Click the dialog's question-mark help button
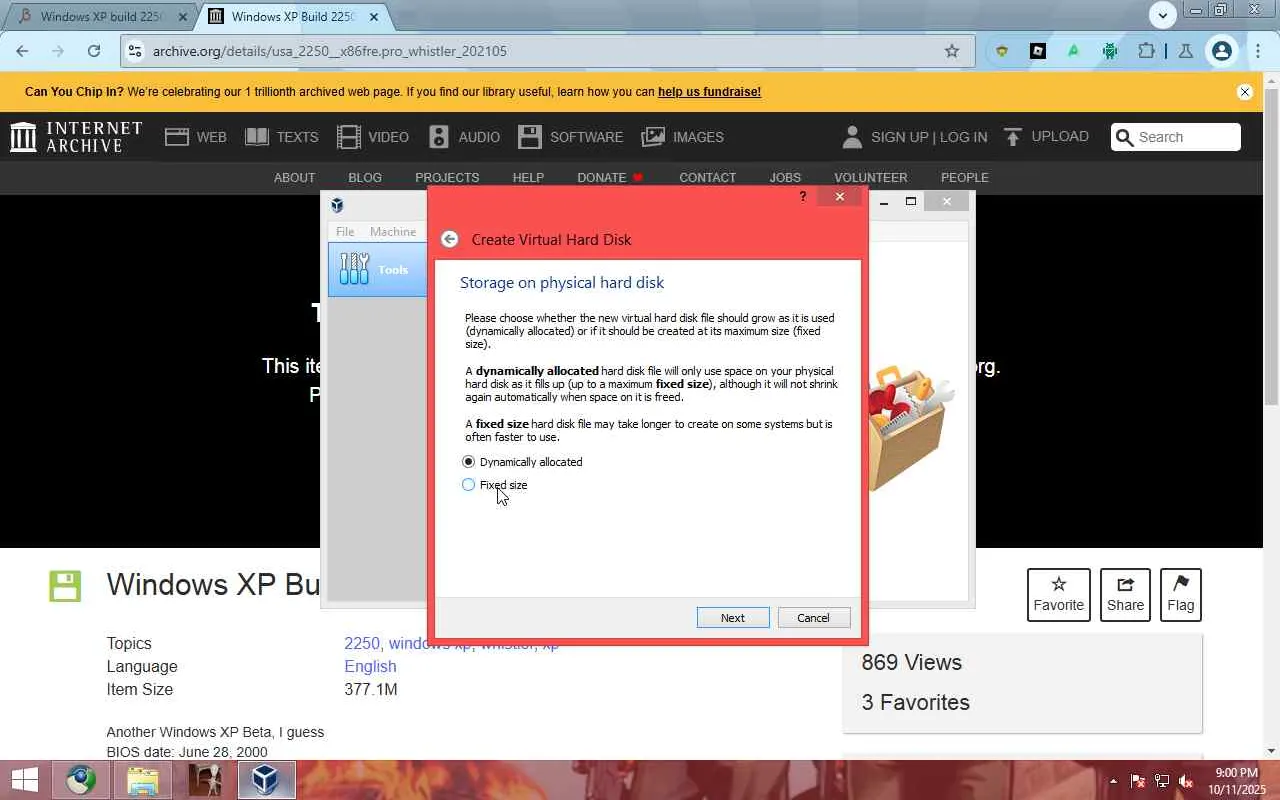Viewport: 1280px width, 800px height. [x=802, y=197]
